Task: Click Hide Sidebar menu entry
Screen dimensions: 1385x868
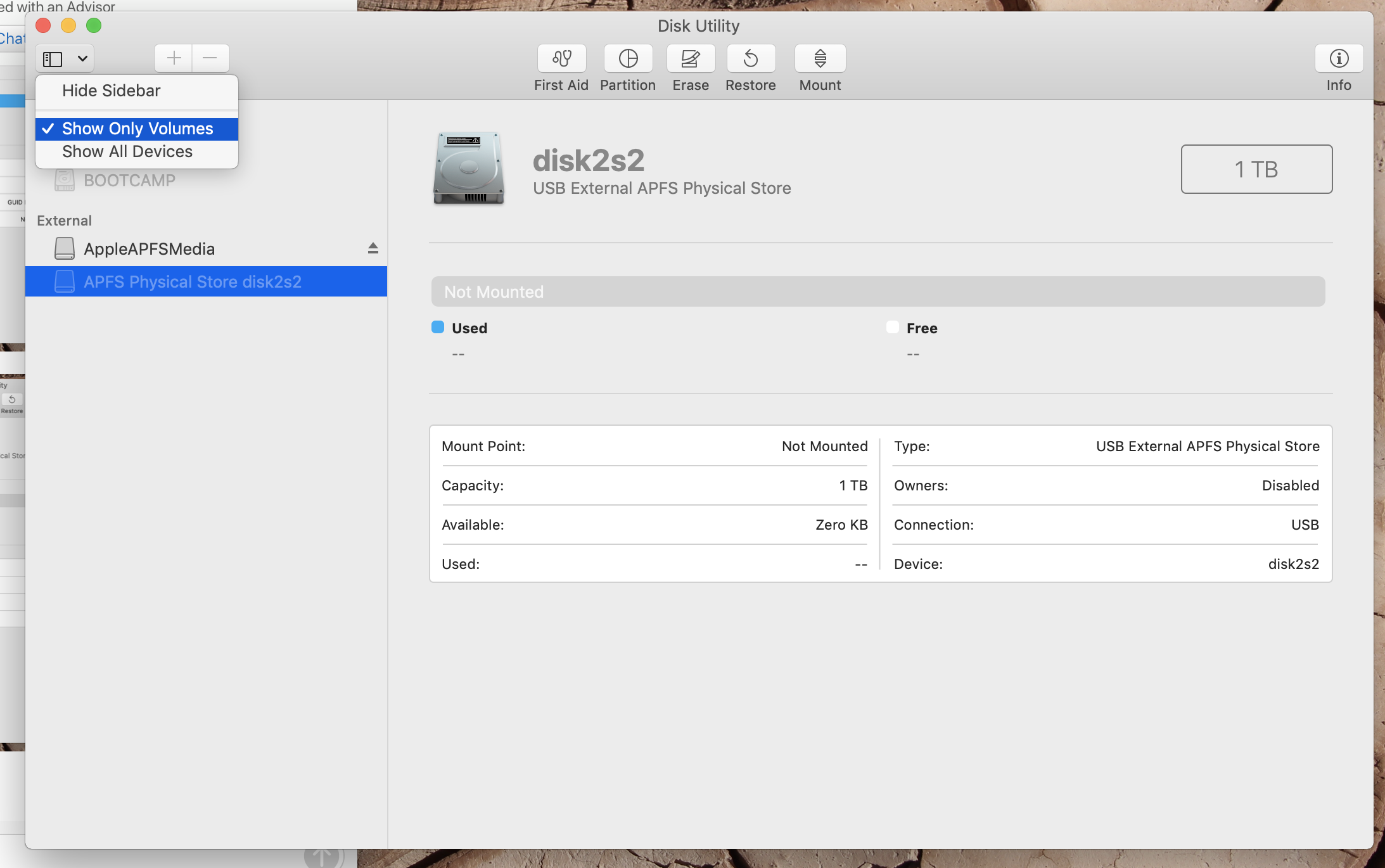Action: 111,91
